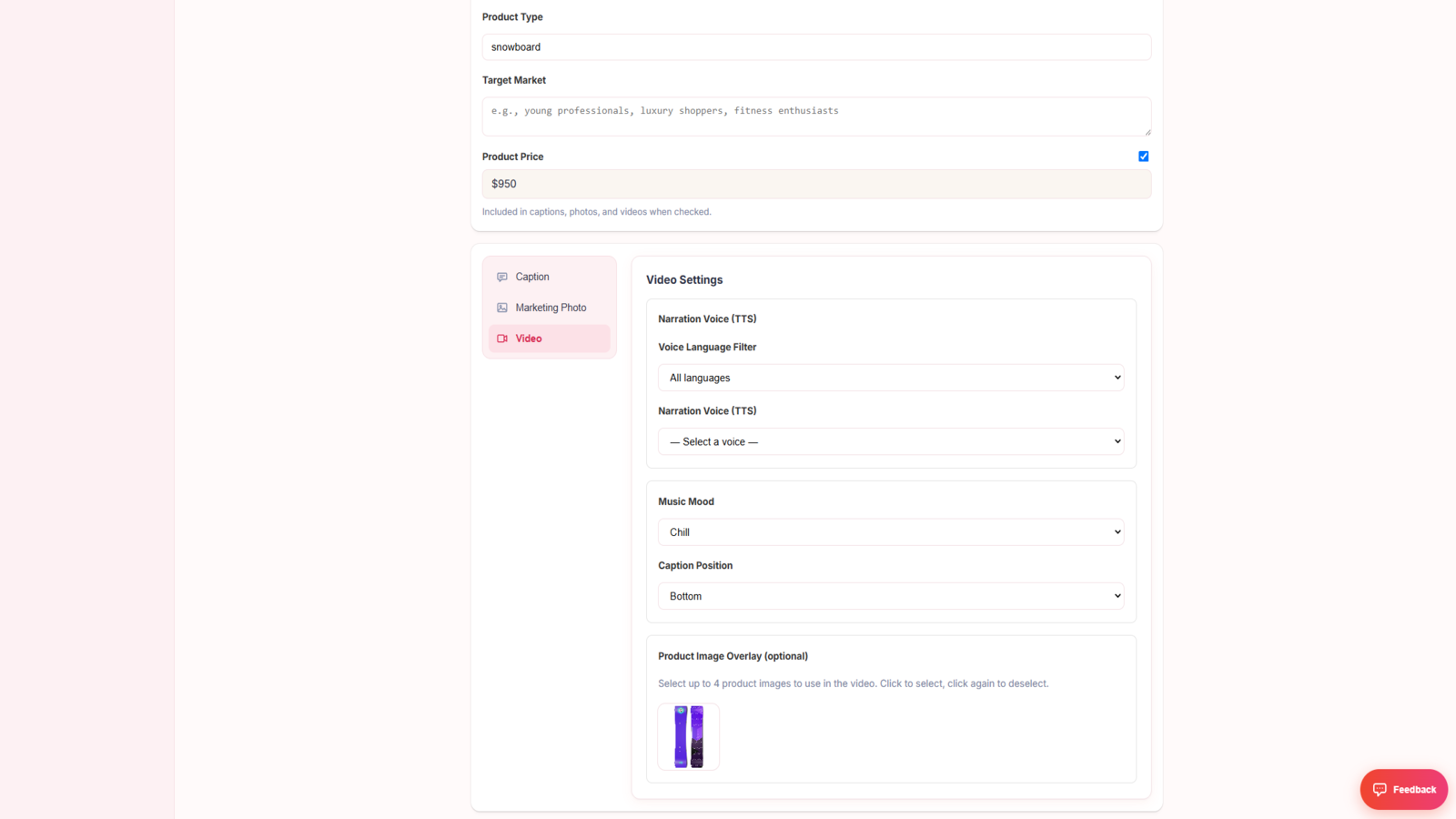Click the Marketing Photo image icon
The width and height of the screenshot is (1456, 819).
pyautogui.click(x=502, y=308)
